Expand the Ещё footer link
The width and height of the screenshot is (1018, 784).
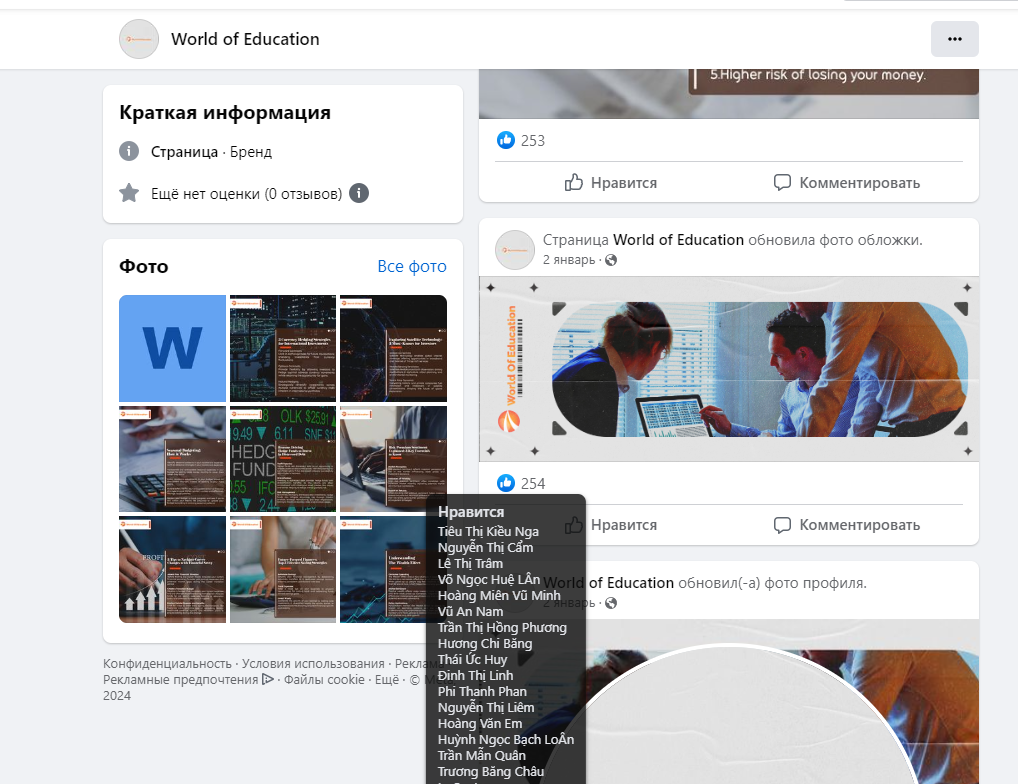click(387, 680)
